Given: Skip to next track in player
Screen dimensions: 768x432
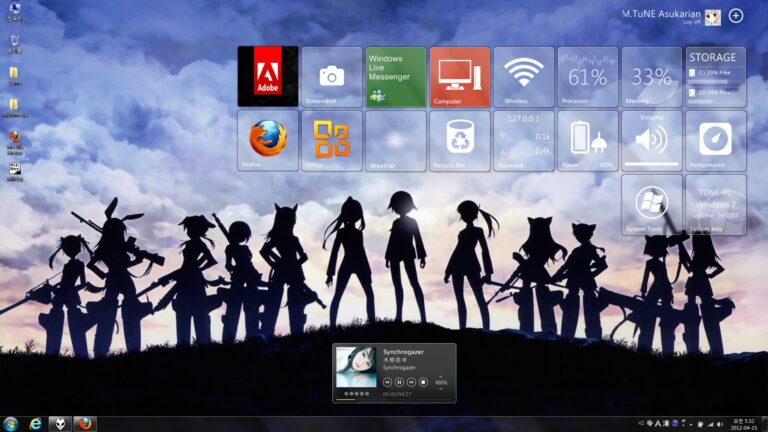Looking at the screenshot, I should point(411,382).
